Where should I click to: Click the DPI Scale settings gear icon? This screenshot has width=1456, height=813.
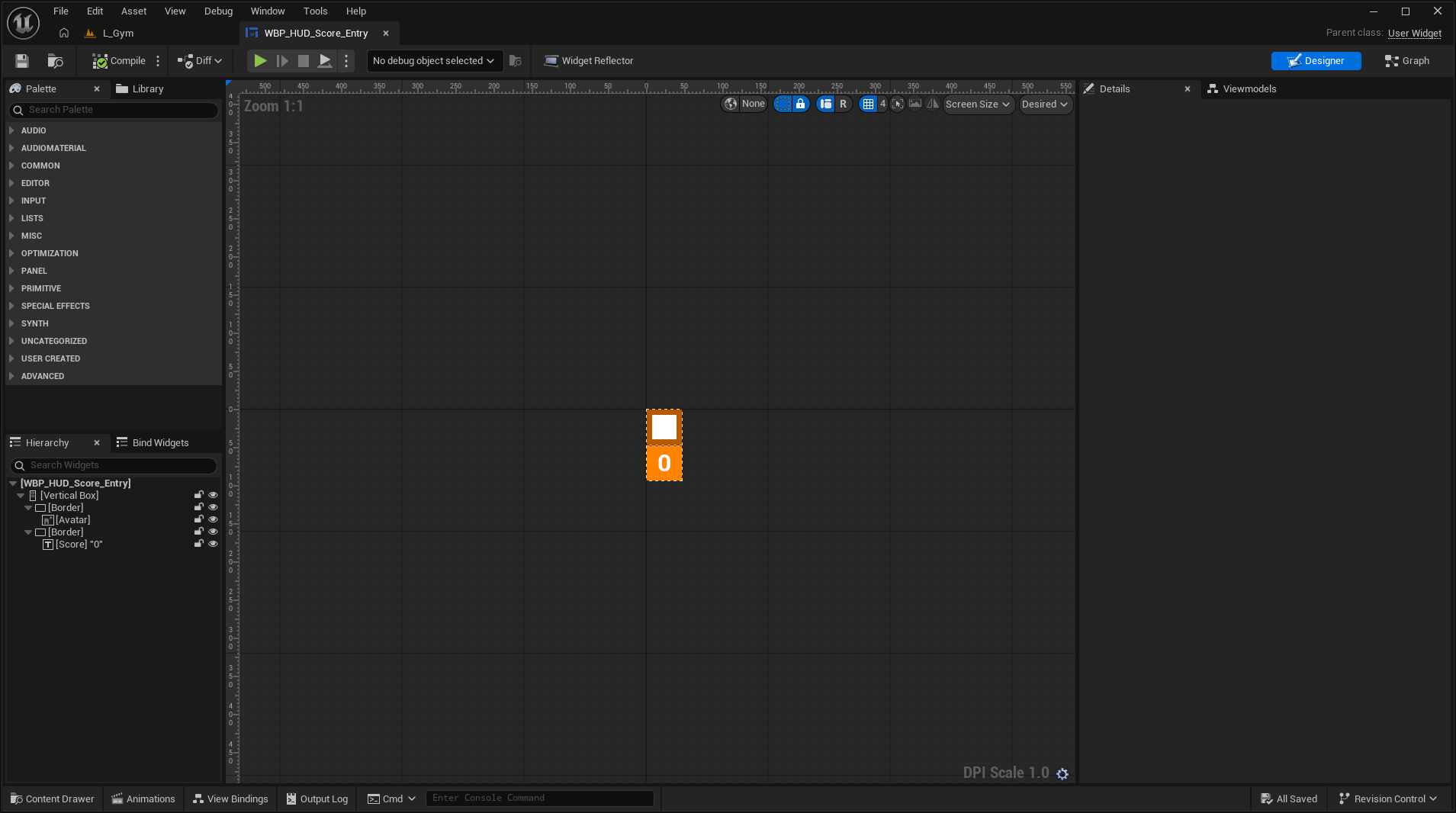coord(1062,773)
